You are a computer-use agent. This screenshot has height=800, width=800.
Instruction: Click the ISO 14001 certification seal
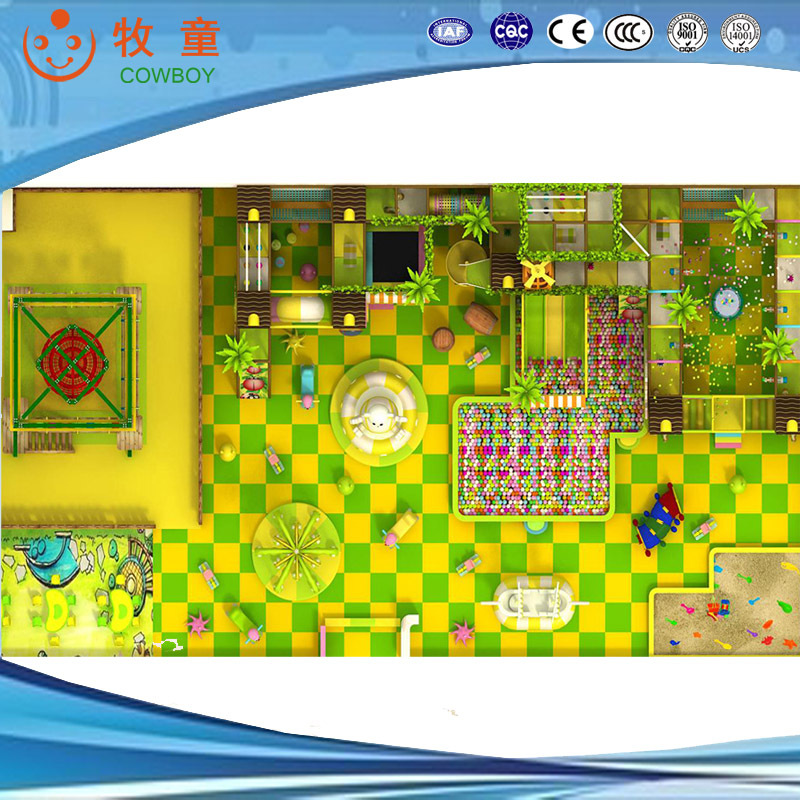(x=741, y=32)
